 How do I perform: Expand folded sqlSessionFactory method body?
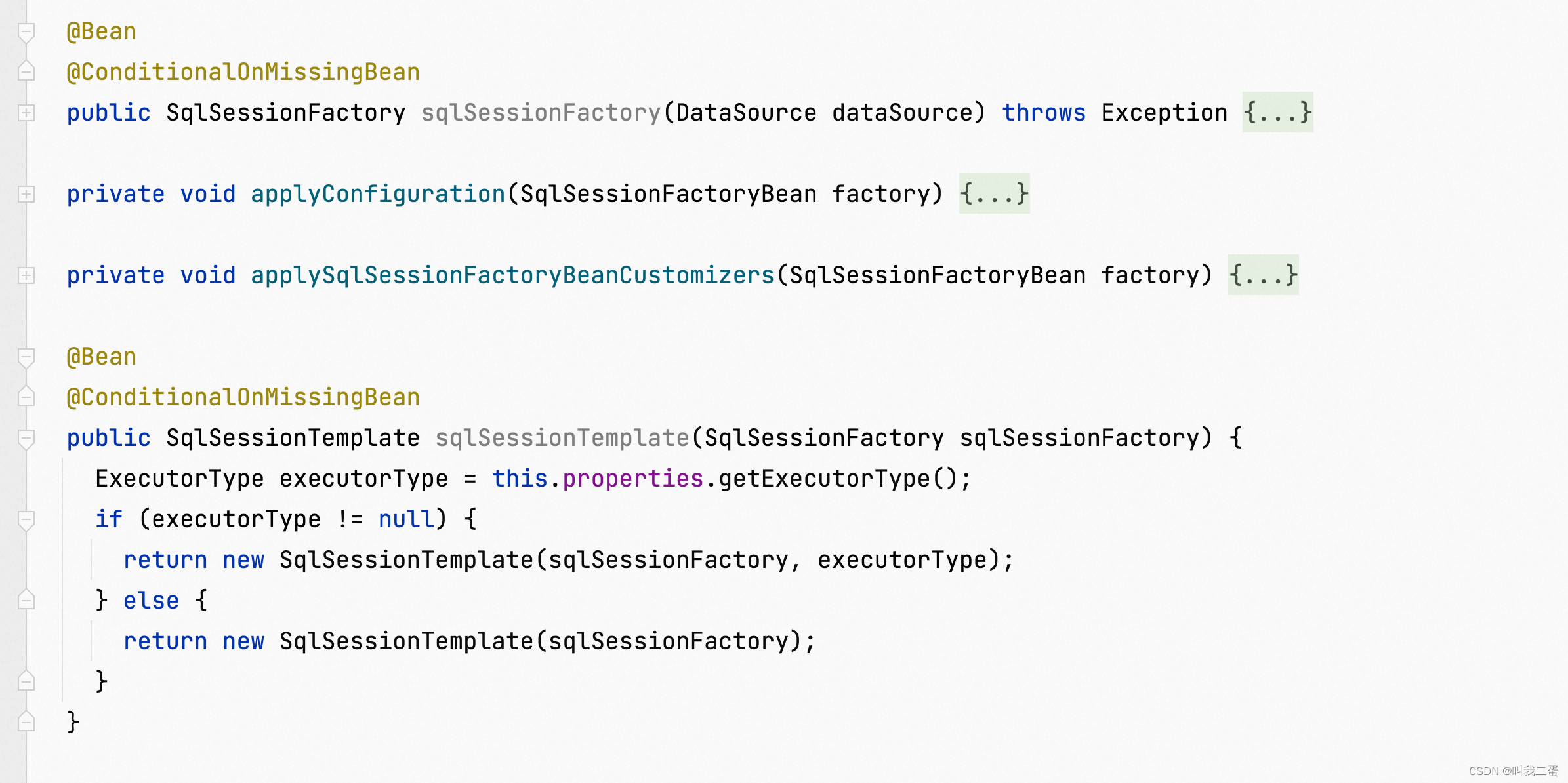coord(1277,113)
